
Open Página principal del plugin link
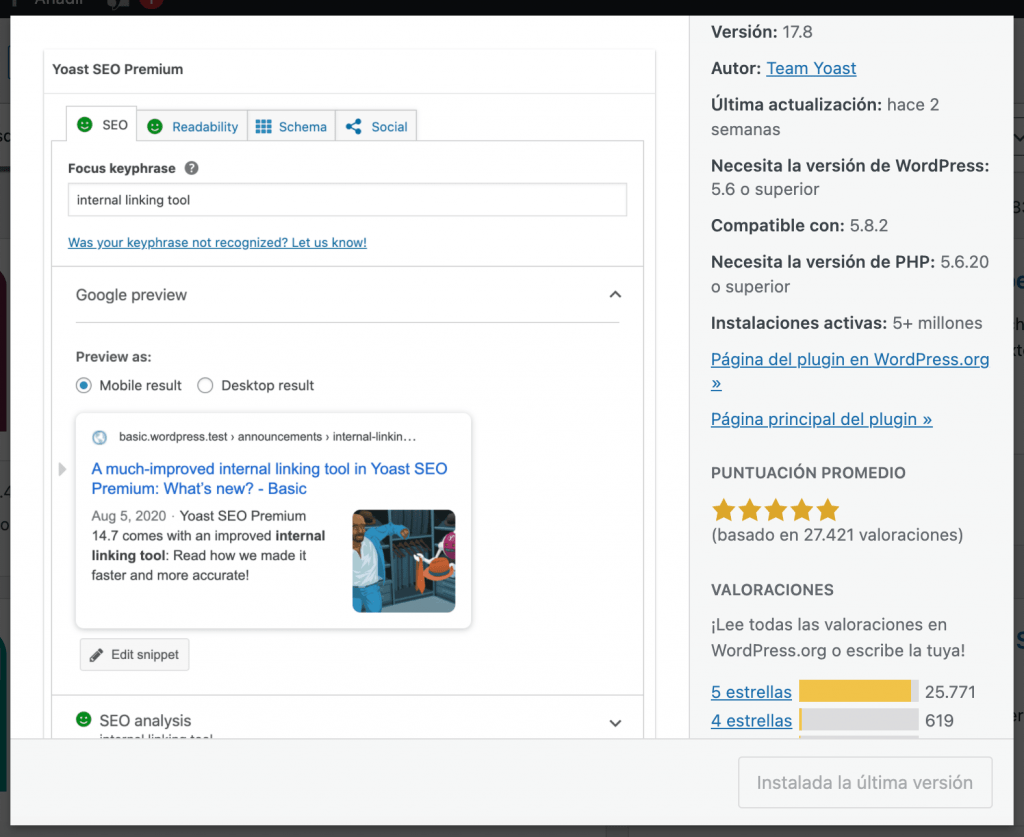point(822,419)
